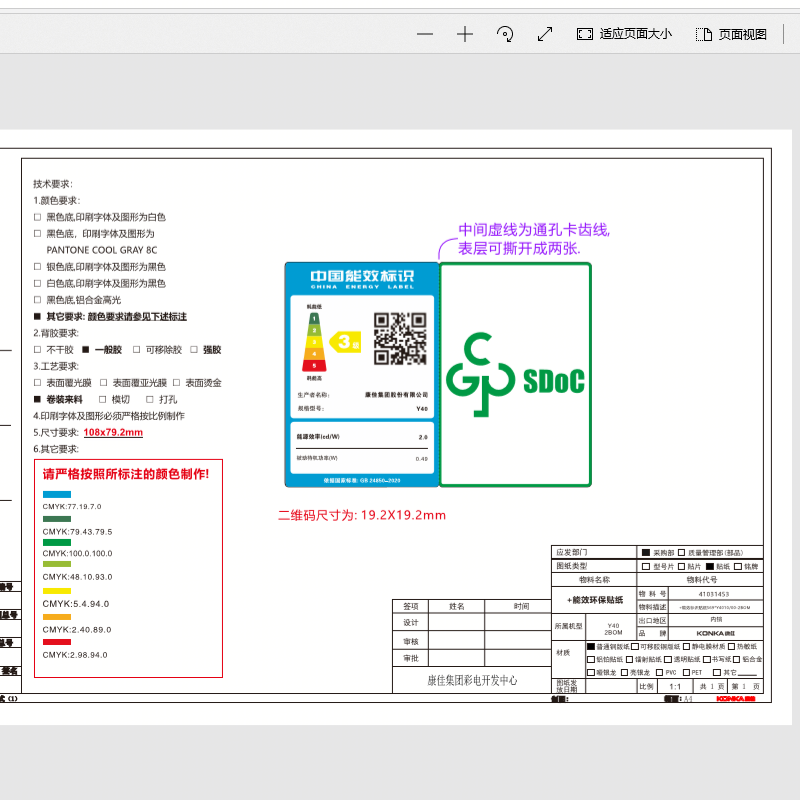Screen dimensions: 800x800
Task: Click the text 技术要求:
Action: [53, 184]
